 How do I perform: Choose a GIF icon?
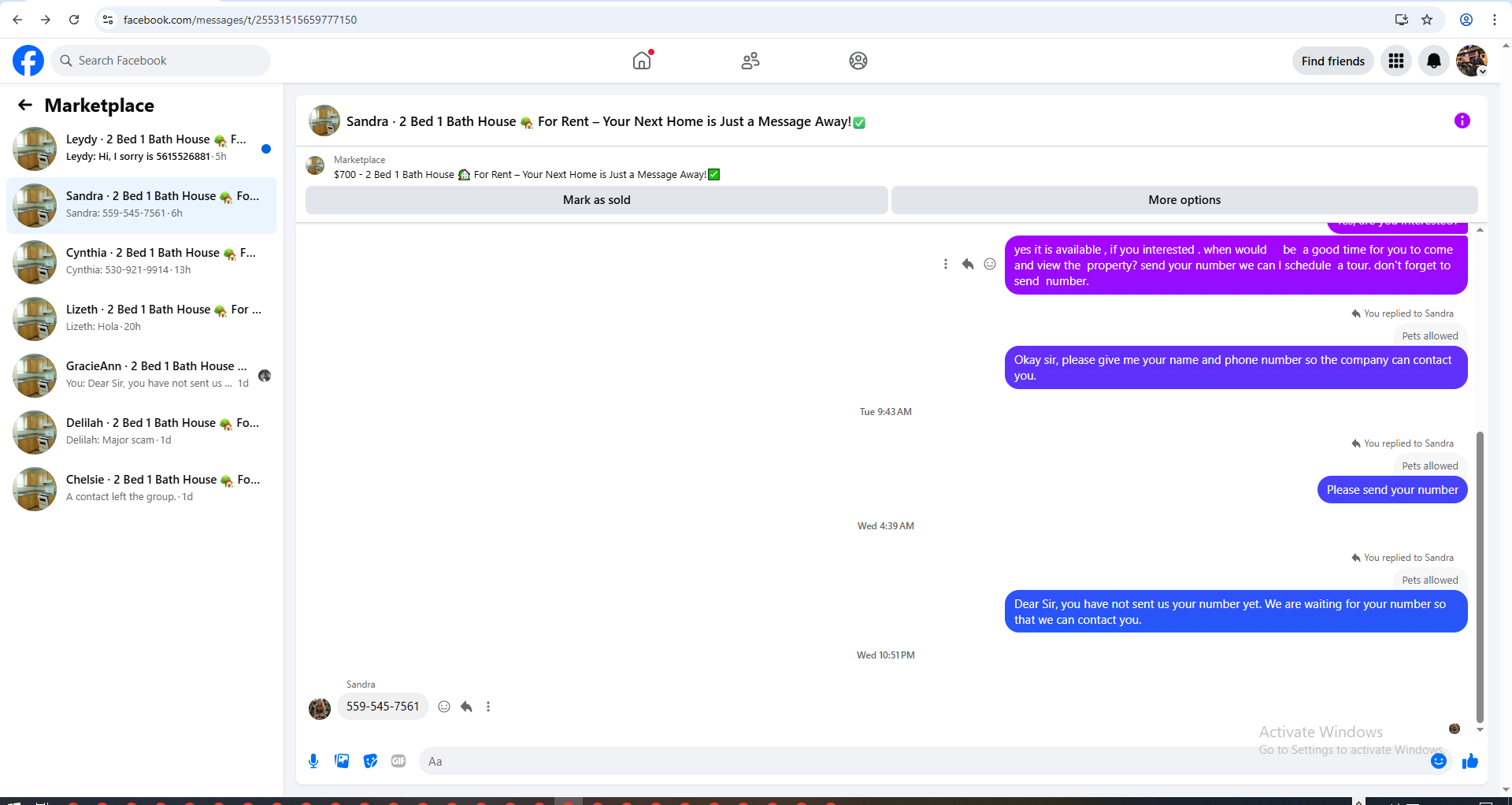398,761
